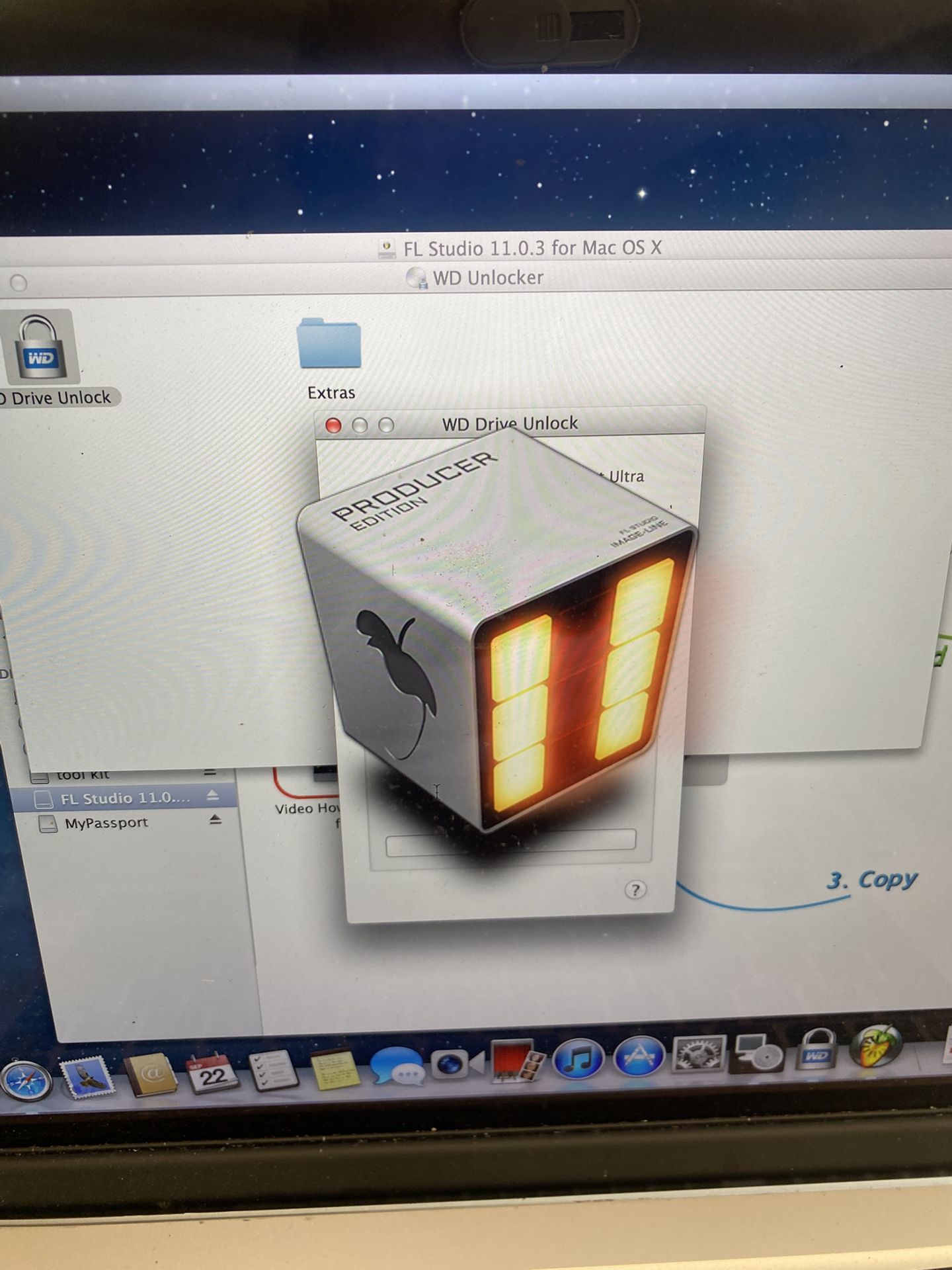Open Calendar showing 22 in dock
The height and width of the screenshot is (1270, 952).
point(212,1072)
